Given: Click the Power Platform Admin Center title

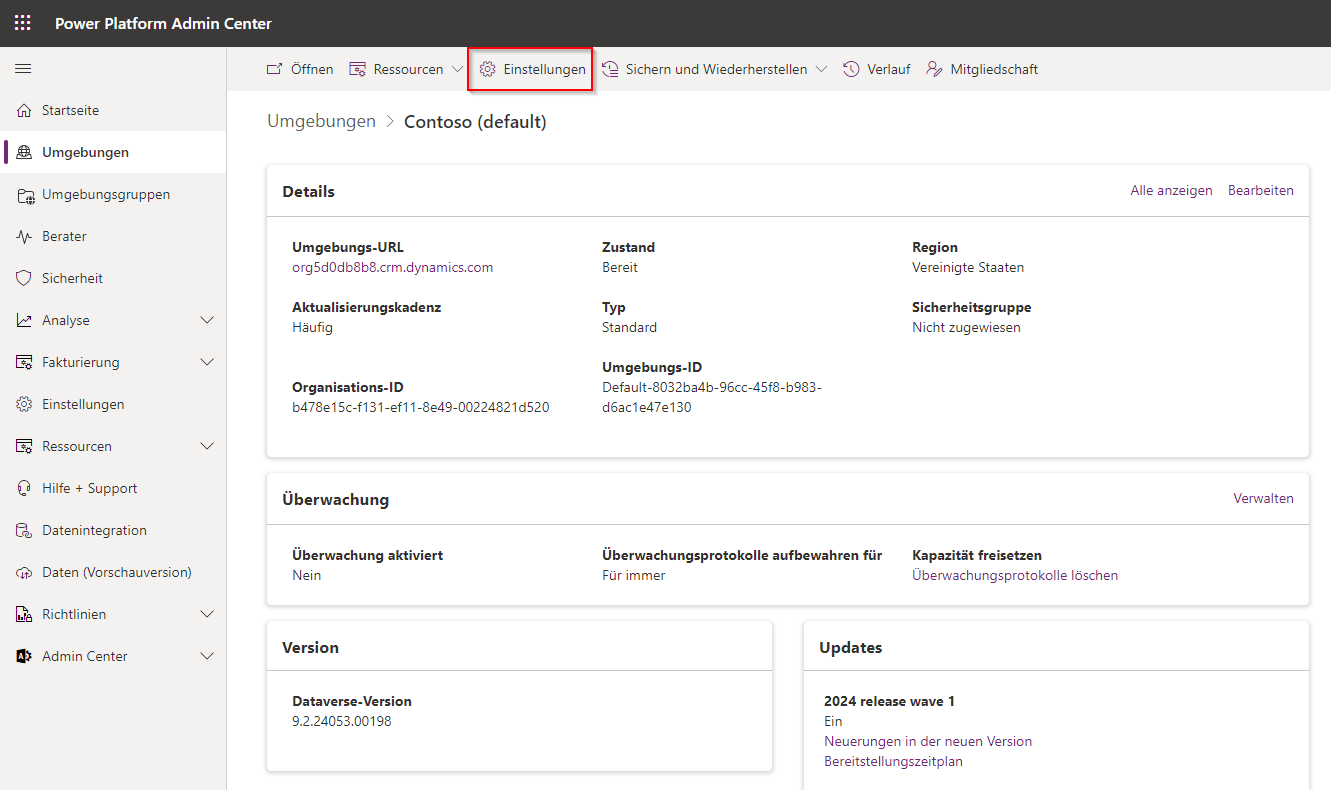Looking at the screenshot, I should (x=163, y=24).
